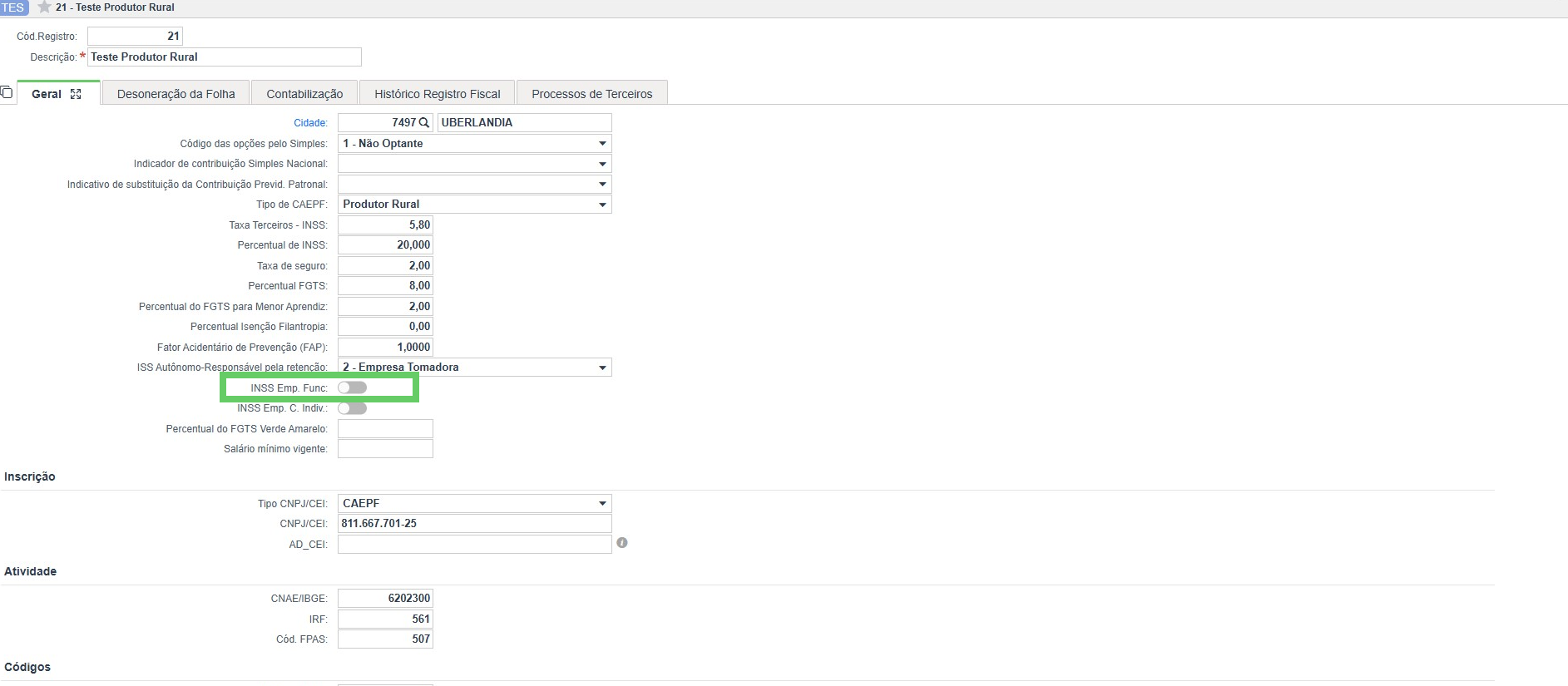Click the Atividade section heading
1568x686 pixels.
click(x=30, y=571)
